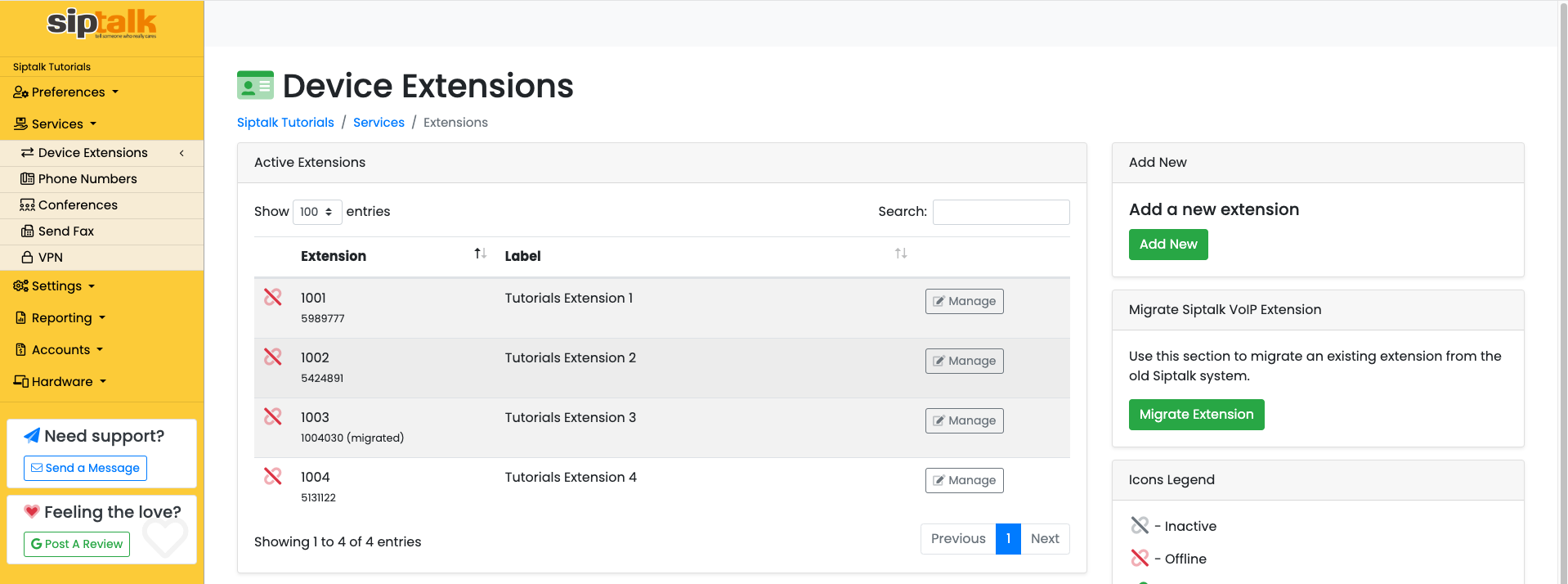
Task: Click the Siptalk logo
Action: [101, 24]
